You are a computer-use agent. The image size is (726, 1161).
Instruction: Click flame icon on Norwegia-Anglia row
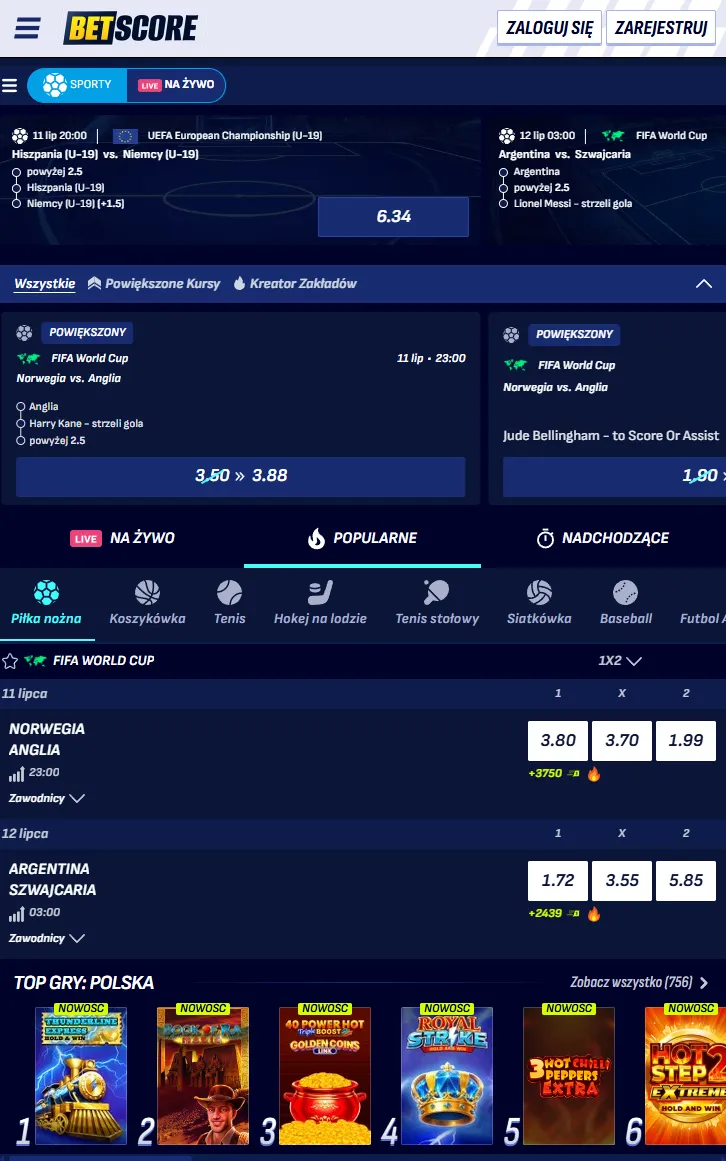[594, 774]
